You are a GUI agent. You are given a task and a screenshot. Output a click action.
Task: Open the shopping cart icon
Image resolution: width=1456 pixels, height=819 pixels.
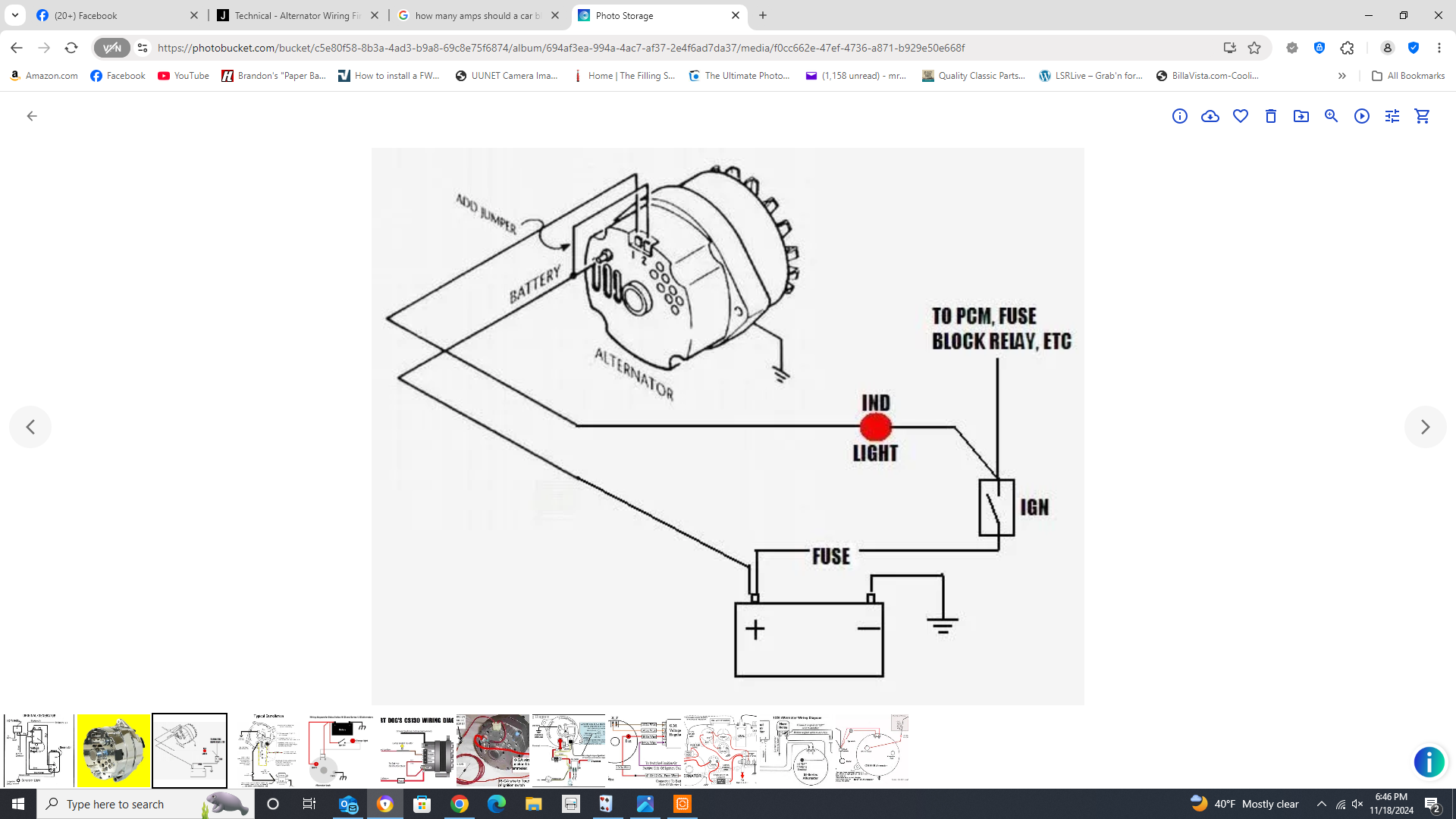[1423, 116]
